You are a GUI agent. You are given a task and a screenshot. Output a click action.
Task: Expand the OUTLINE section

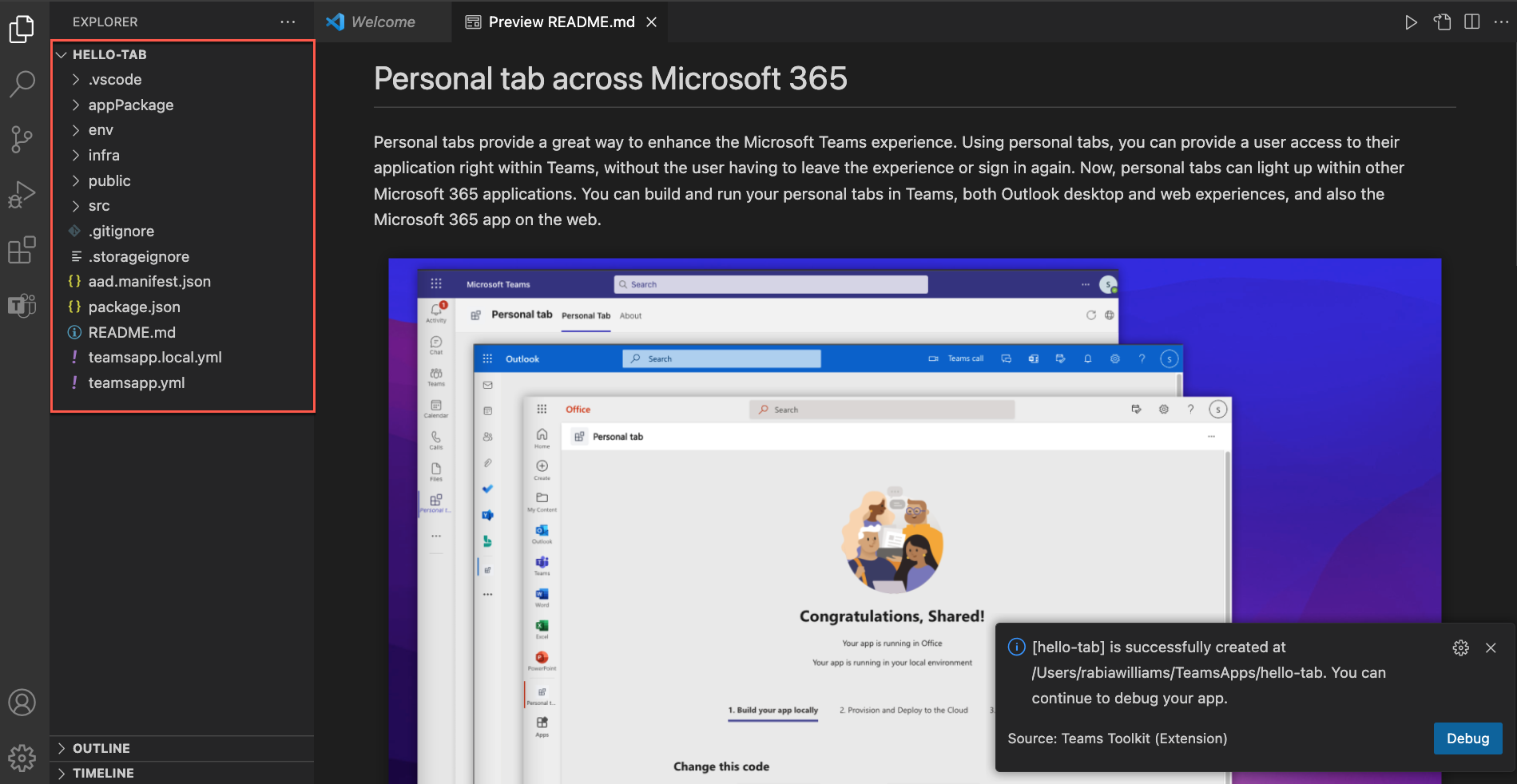pyautogui.click(x=182, y=748)
